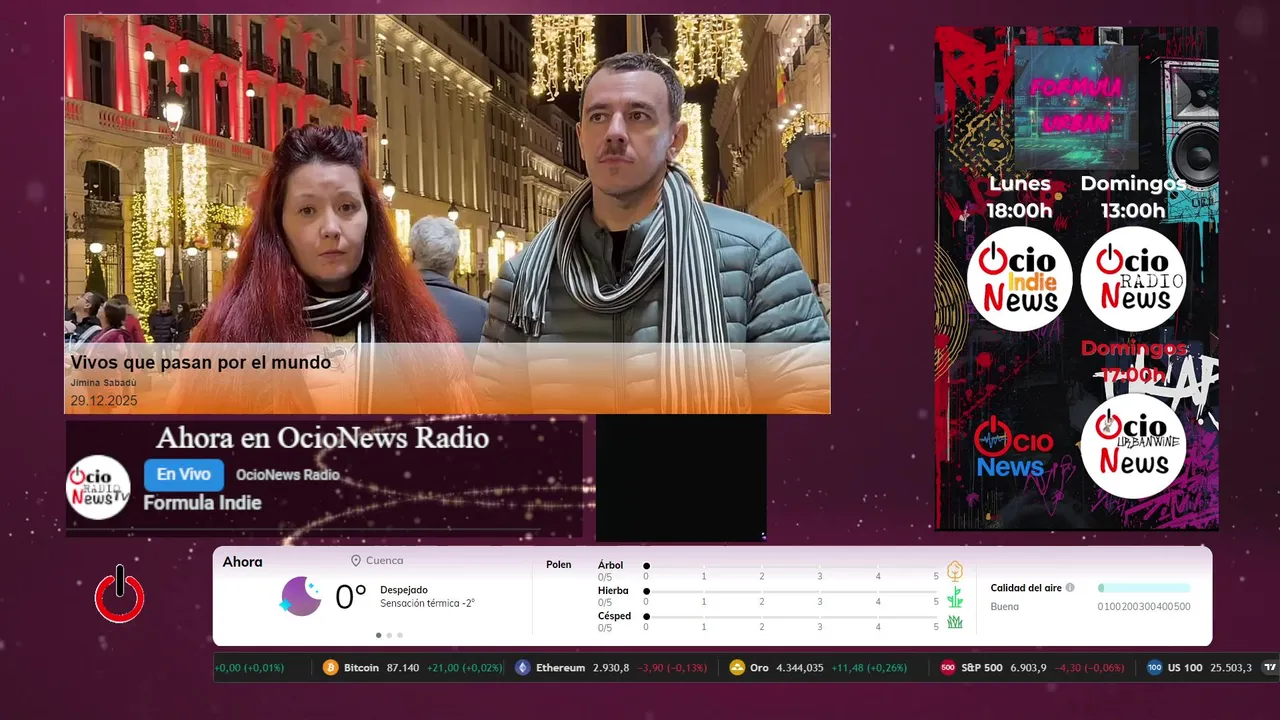Screen dimensions: 1280x720
Task: Click 'Ahora en OcioNews Radio' heading
Action: point(323,438)
